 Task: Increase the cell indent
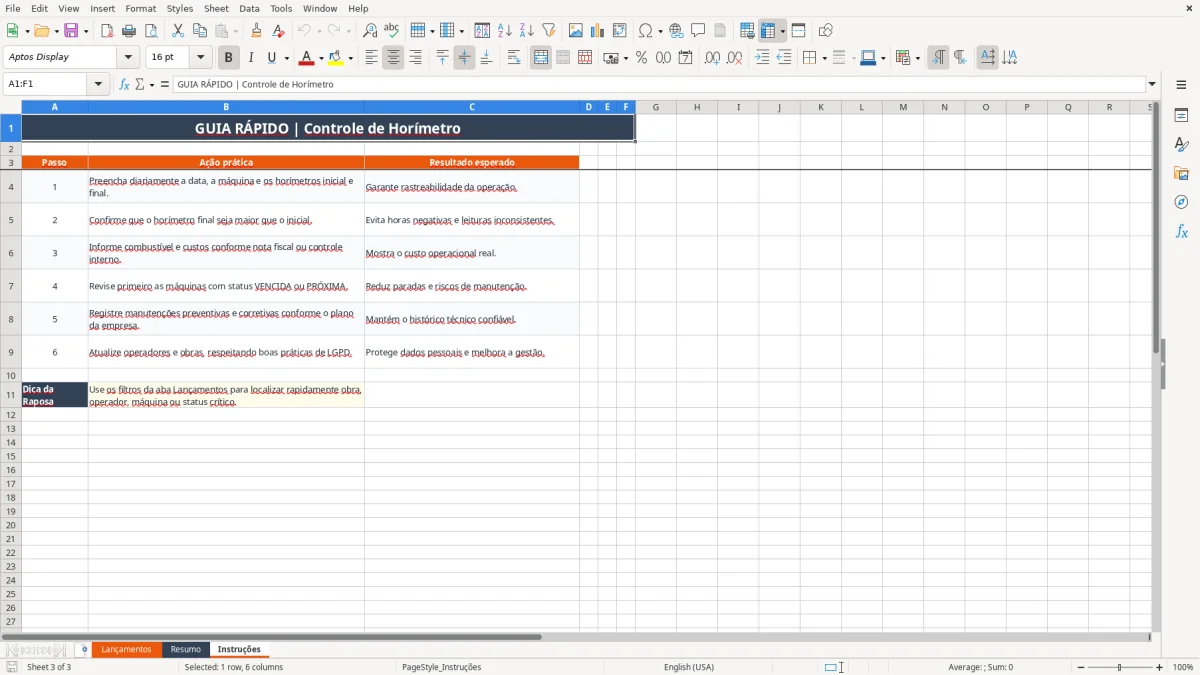[x=762, y=58]
